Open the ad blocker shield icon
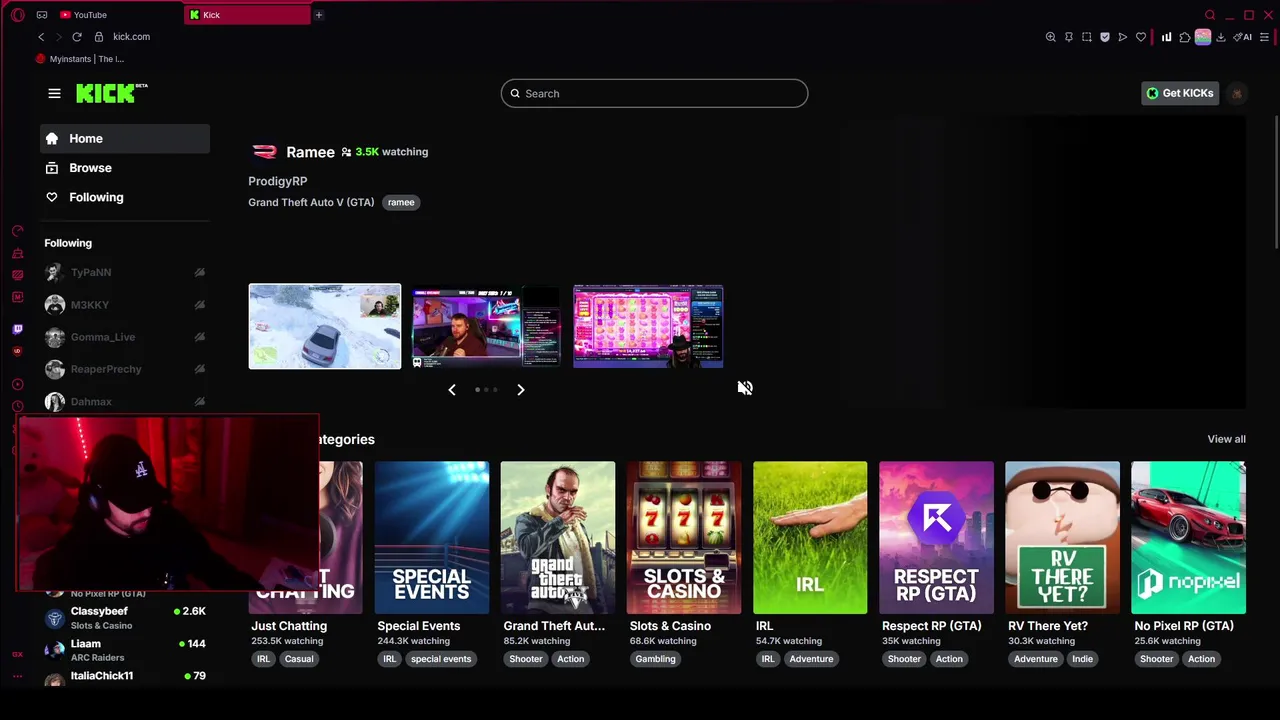This screenshot has width=1280, height=720. click(1104, 37)
